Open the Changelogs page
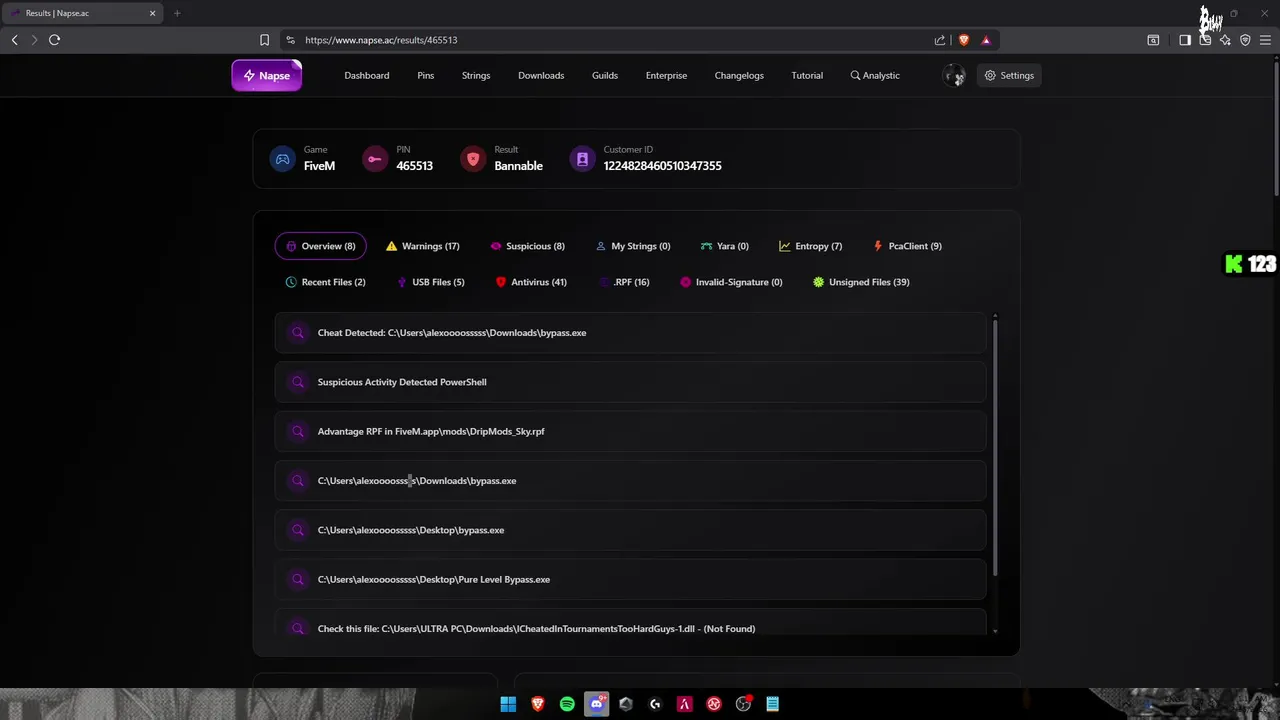Viewport: 1280px width, 720px height. [x=739, y=75]
